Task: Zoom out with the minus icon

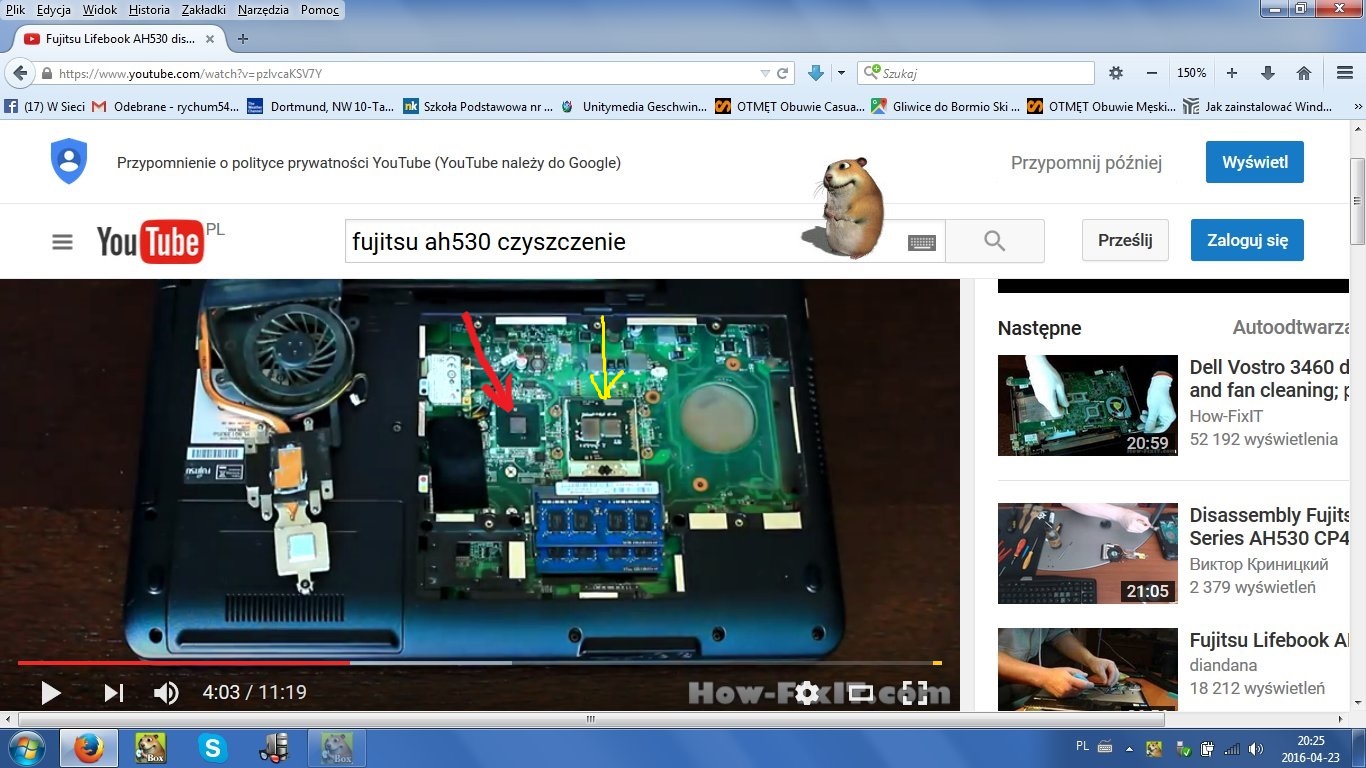Action: point(1152,73)
